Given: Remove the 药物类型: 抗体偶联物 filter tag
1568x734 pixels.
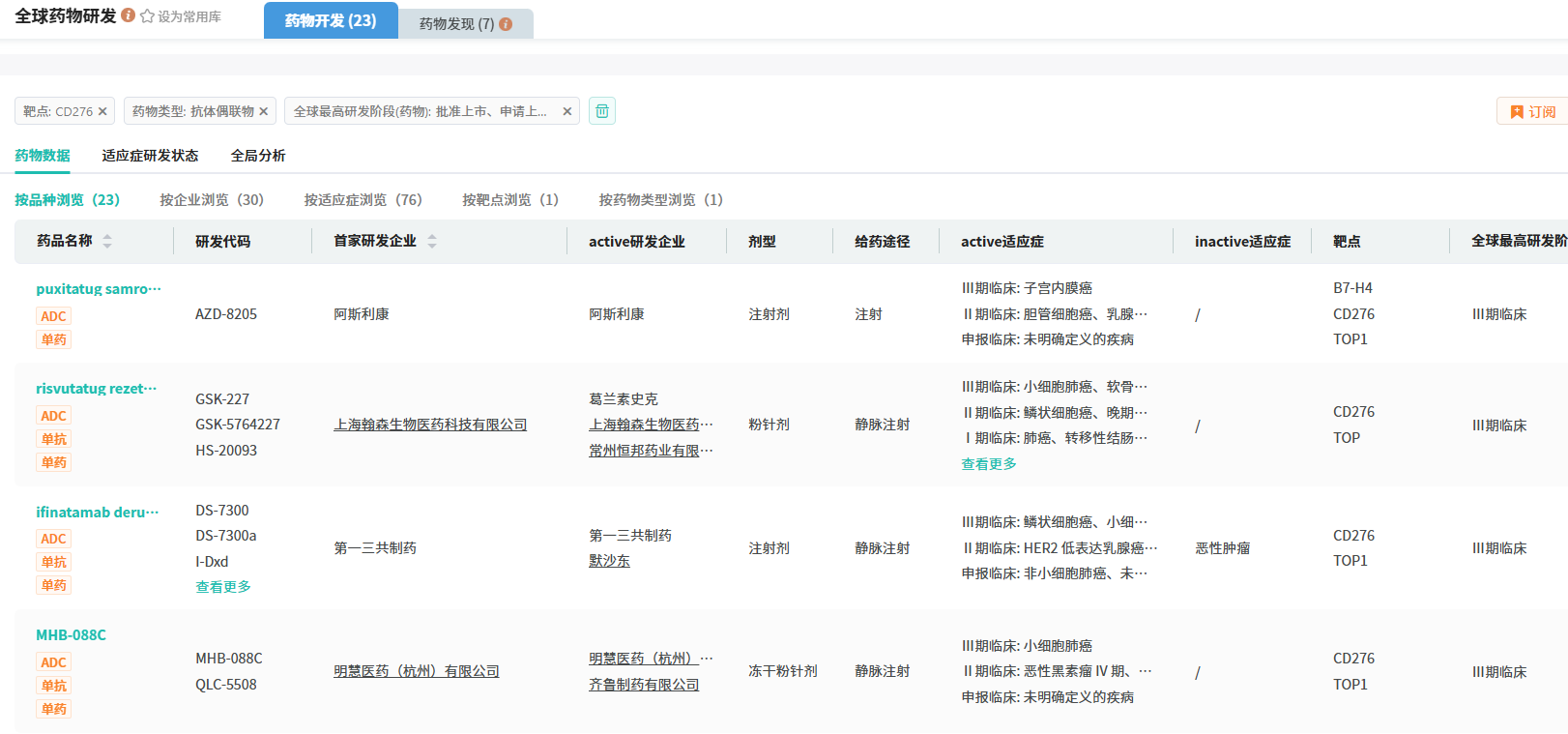Looking at the screenshot, I should click(263, 111).
